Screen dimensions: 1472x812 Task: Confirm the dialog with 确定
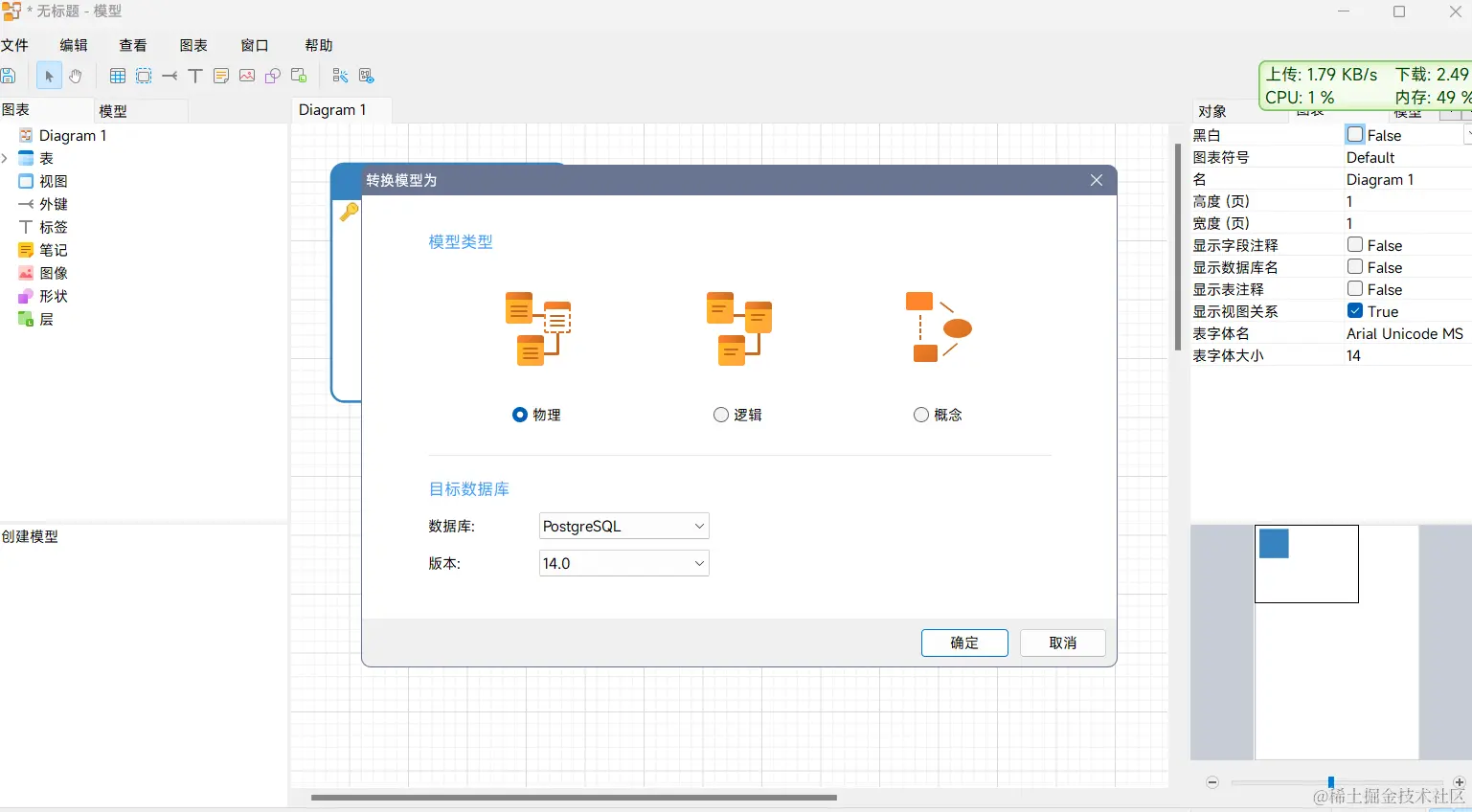[964, 643]
